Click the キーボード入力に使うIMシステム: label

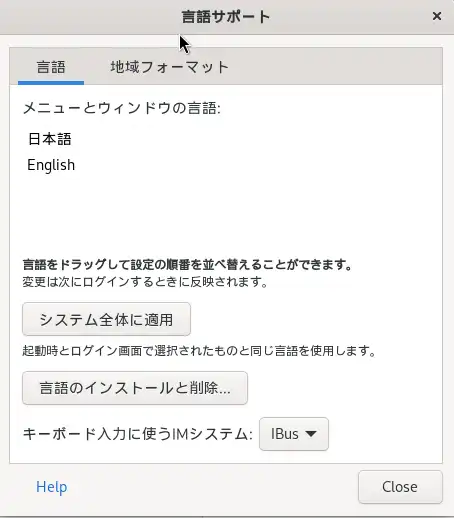(138, 434)
